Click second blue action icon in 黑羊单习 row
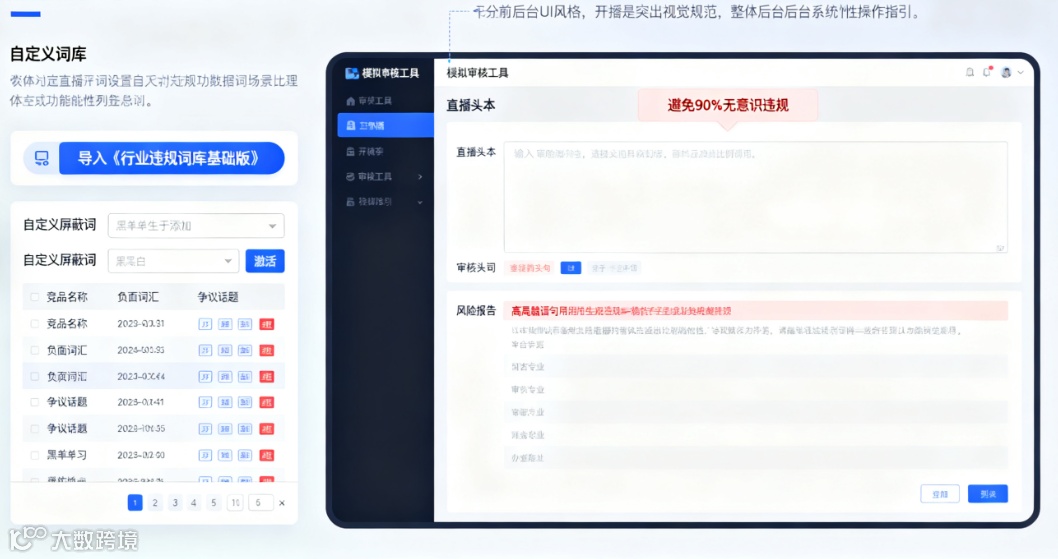Screen dimensions: 1058x559 click(x=225, y=455)
